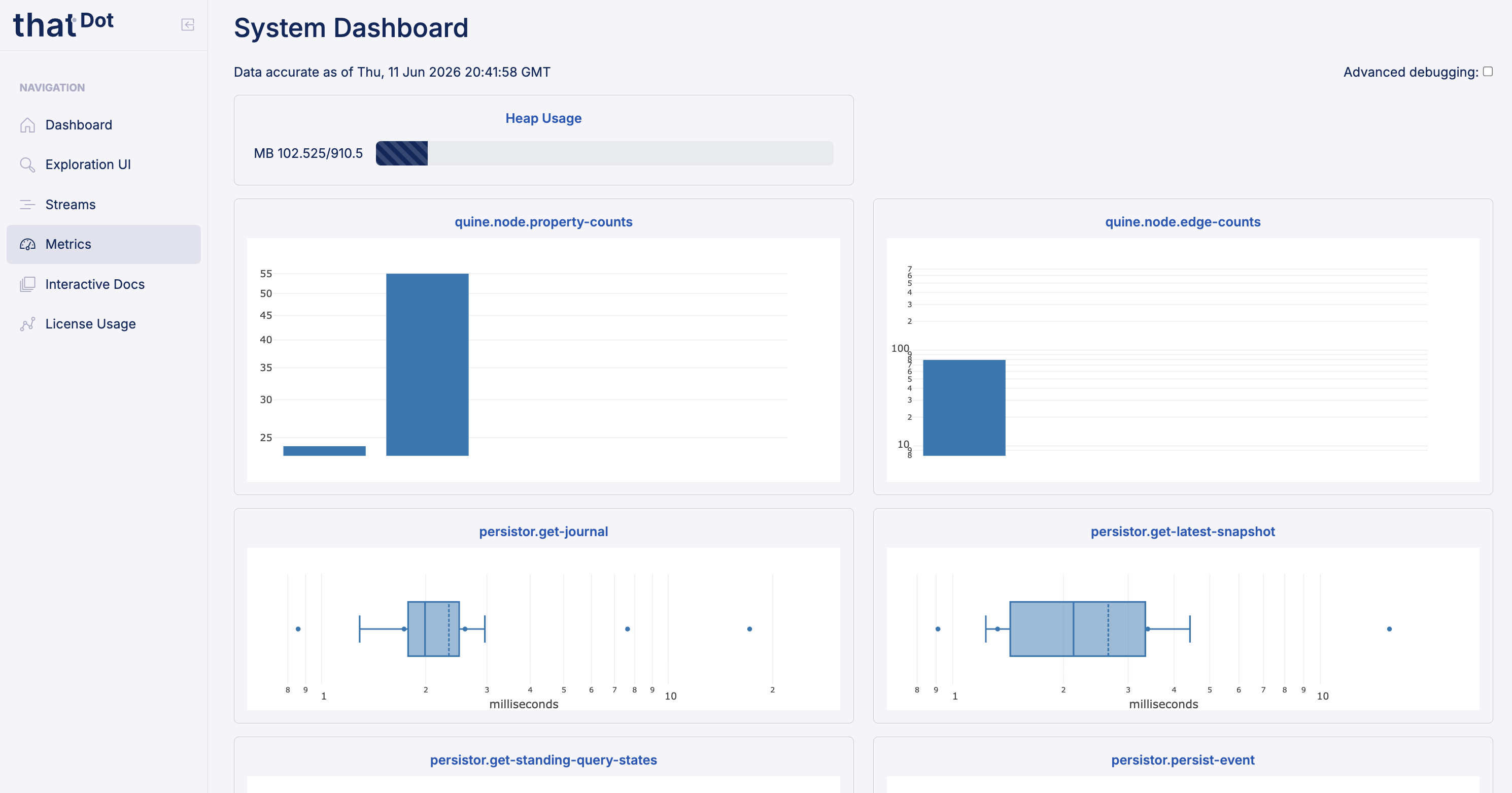This screenshot has width=1512, height=793.
Task: Open Interactive Docs
Action: click(x=104, y=284)
